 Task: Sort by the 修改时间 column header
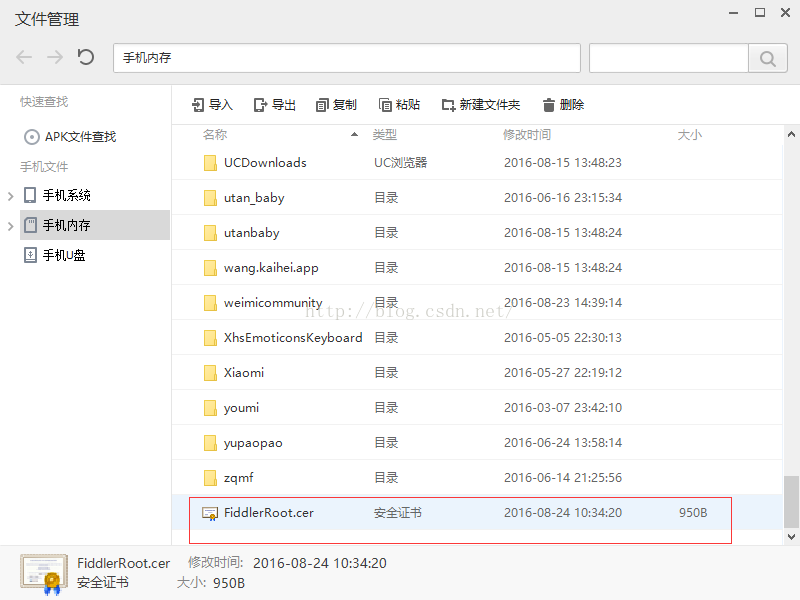click(x=527, y=135)
